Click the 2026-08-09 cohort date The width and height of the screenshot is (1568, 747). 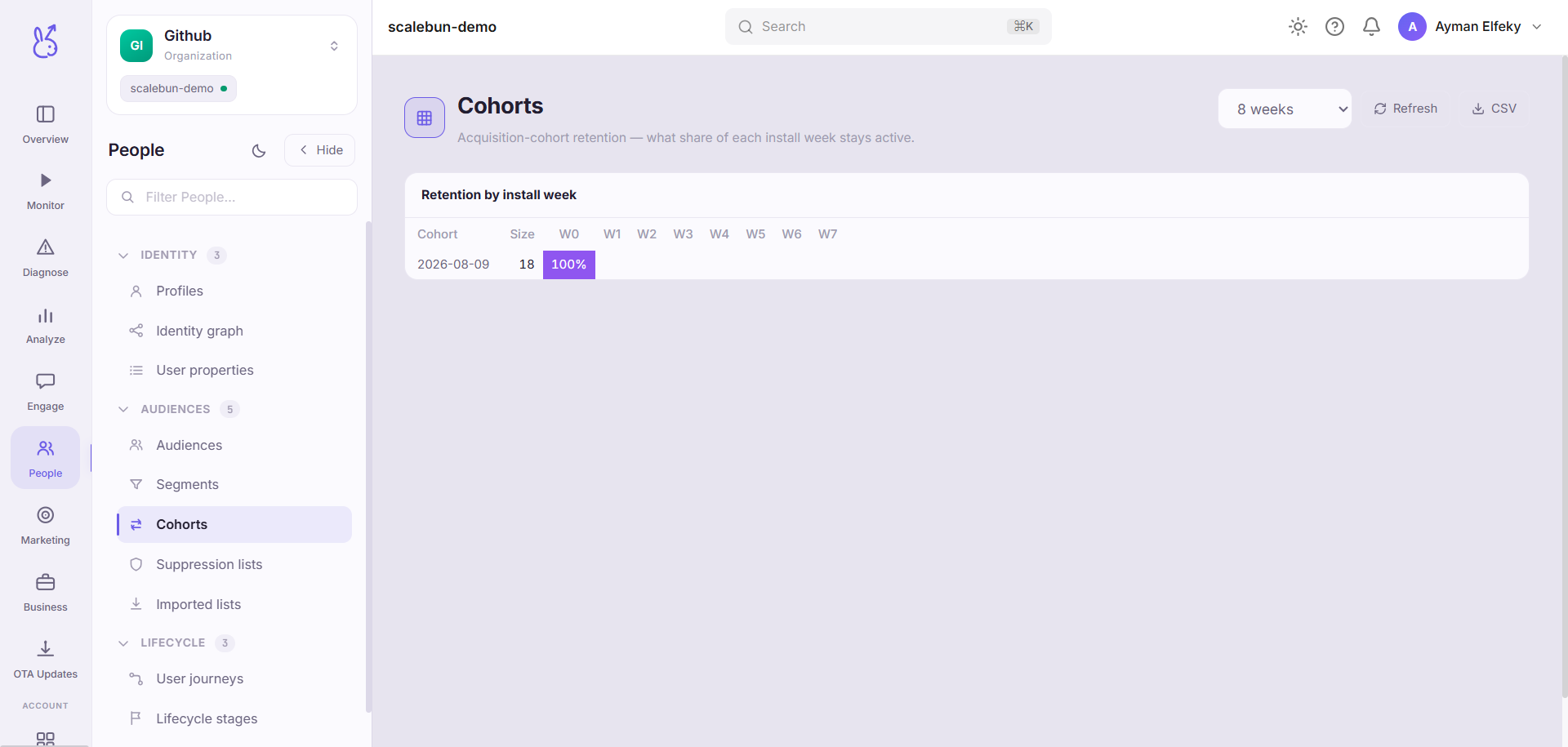point(453,265)
